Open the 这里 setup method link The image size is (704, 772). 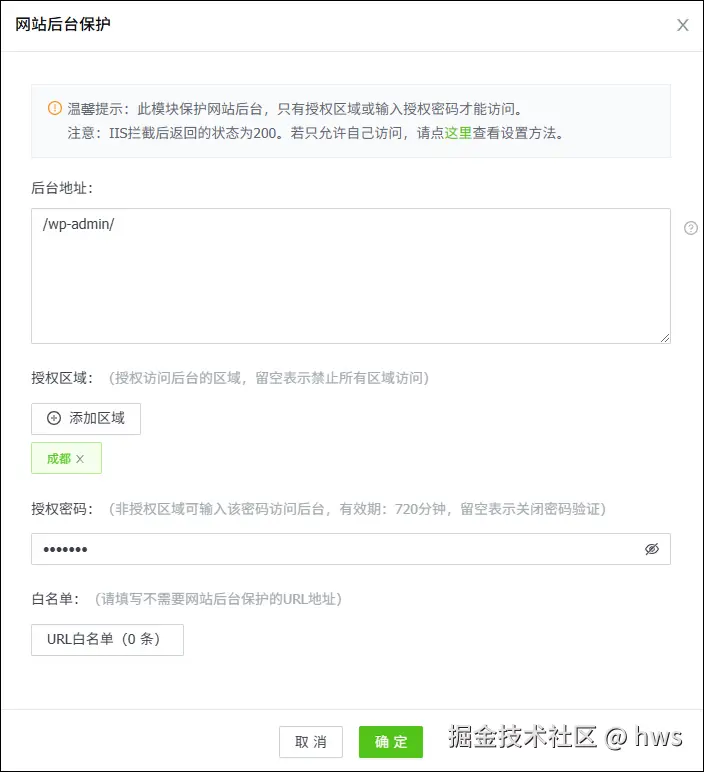[458, 133]
